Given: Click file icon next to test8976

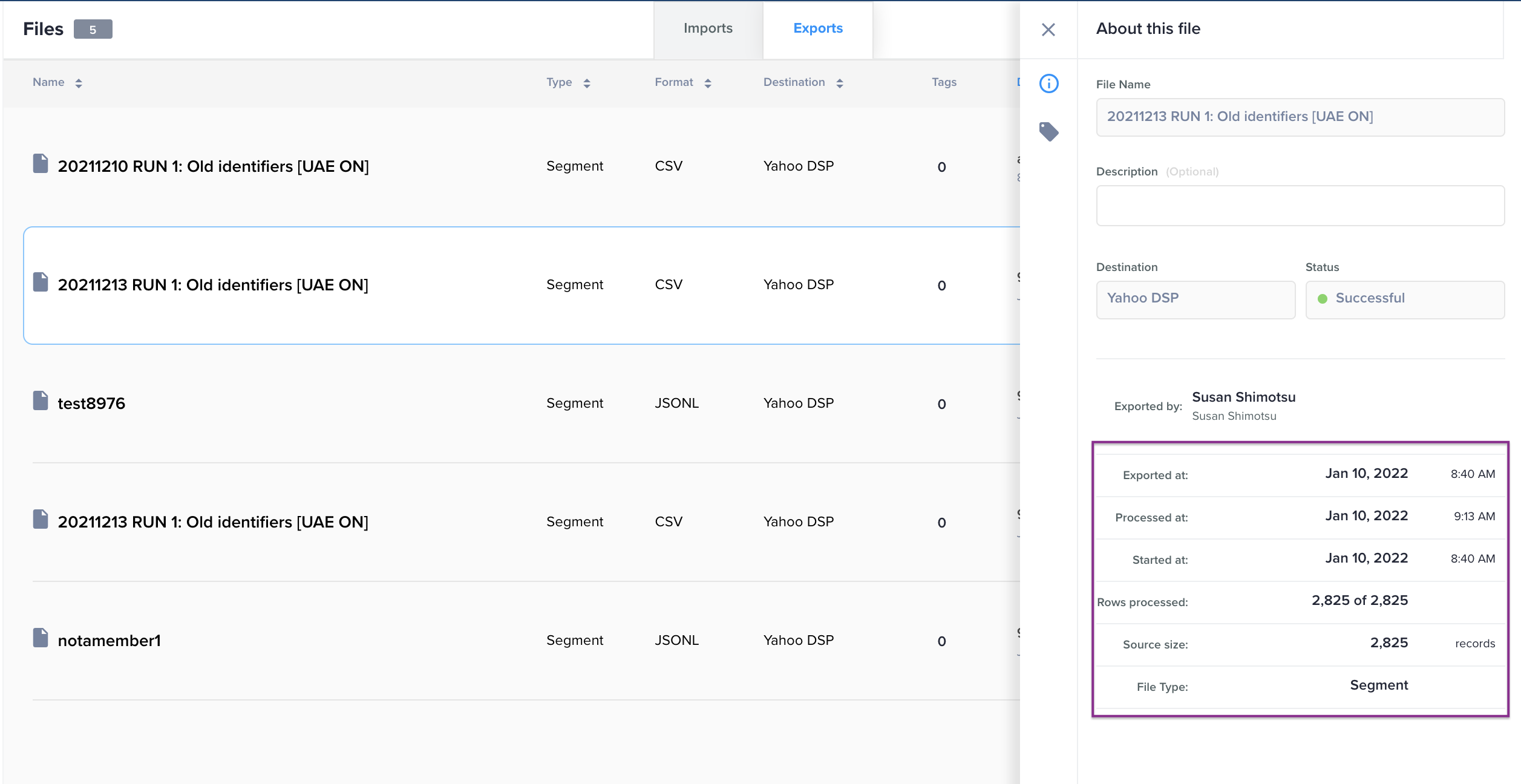Looking at the screenshot, I should pyautogui.click(x=41, y=401).
